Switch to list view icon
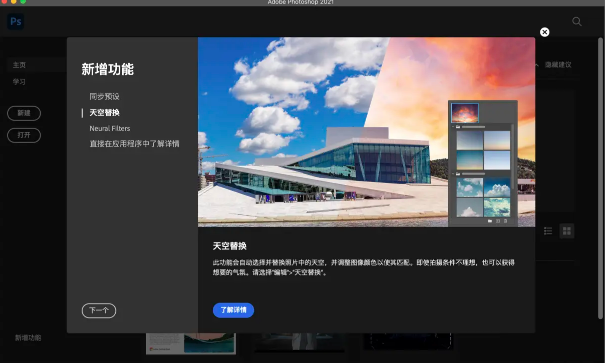The image size is (605, 363). click(548, 231)
